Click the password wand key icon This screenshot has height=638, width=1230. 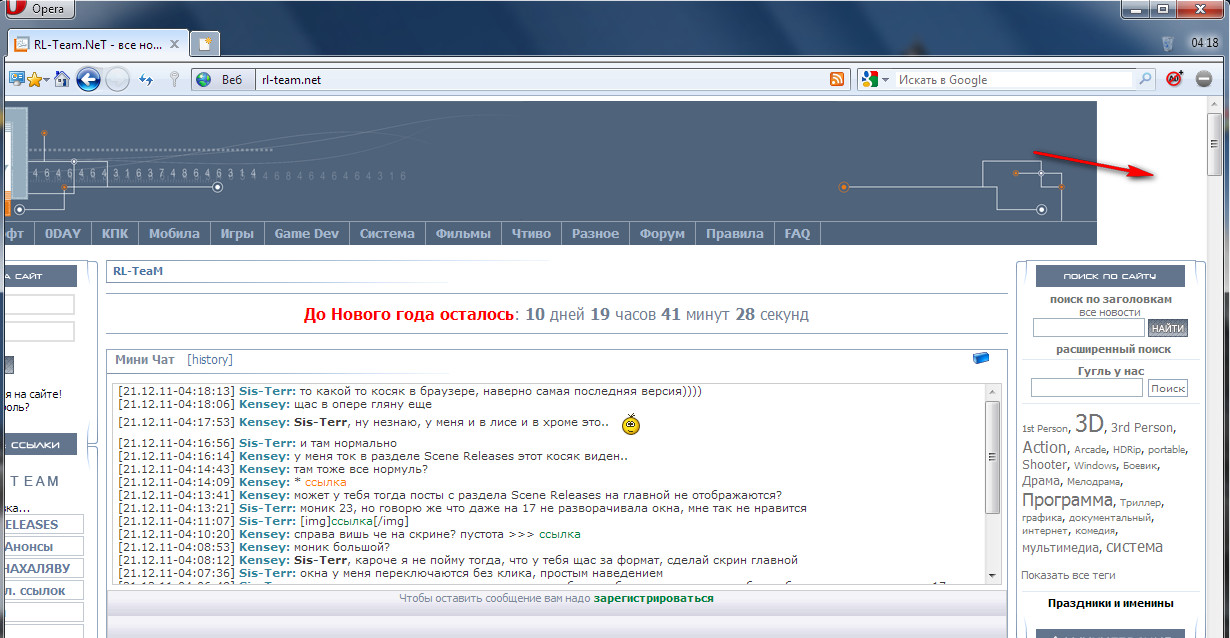(174, 79)
